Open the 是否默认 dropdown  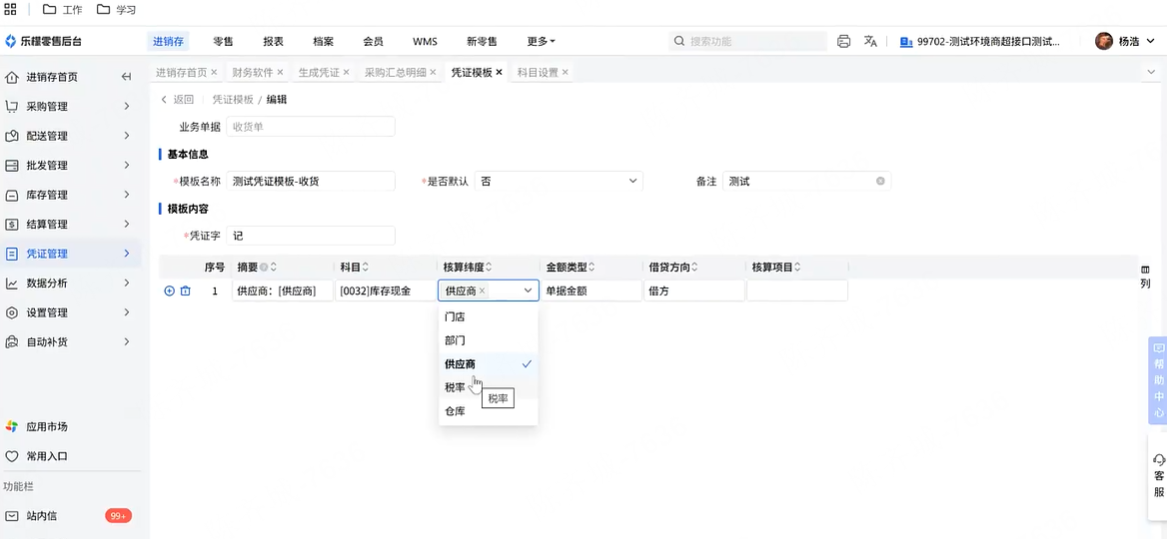tap(558, 181)
